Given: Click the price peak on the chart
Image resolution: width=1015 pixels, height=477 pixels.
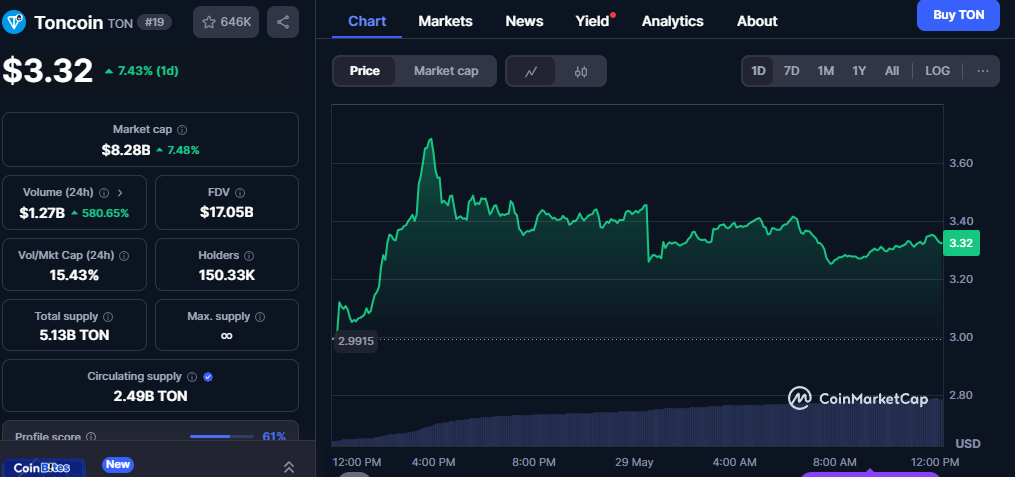Looking at the screenshot, I should click(x=430, y=139).
